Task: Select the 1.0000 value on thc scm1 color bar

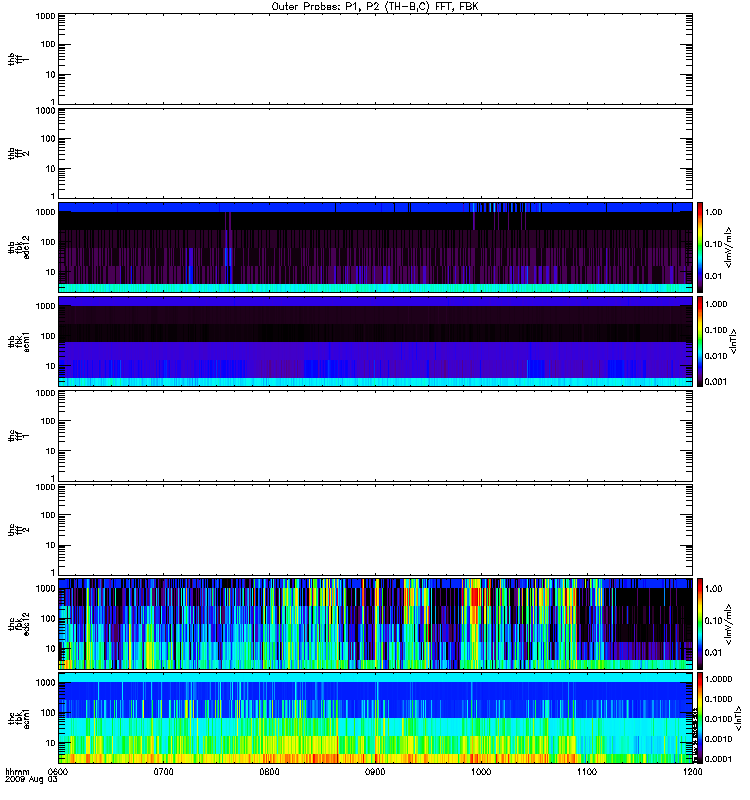Action: pyautogui.click(x=718, y=679)
